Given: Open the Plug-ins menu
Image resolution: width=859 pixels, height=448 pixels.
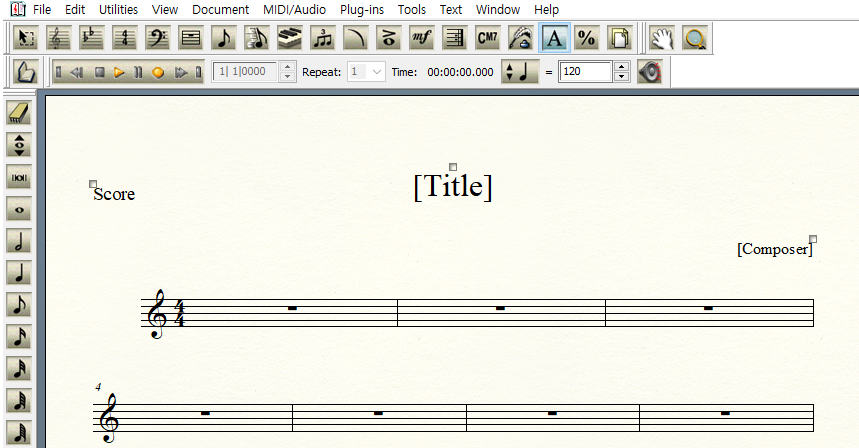Looking at the screenshot, I should [x=362, y=9].
